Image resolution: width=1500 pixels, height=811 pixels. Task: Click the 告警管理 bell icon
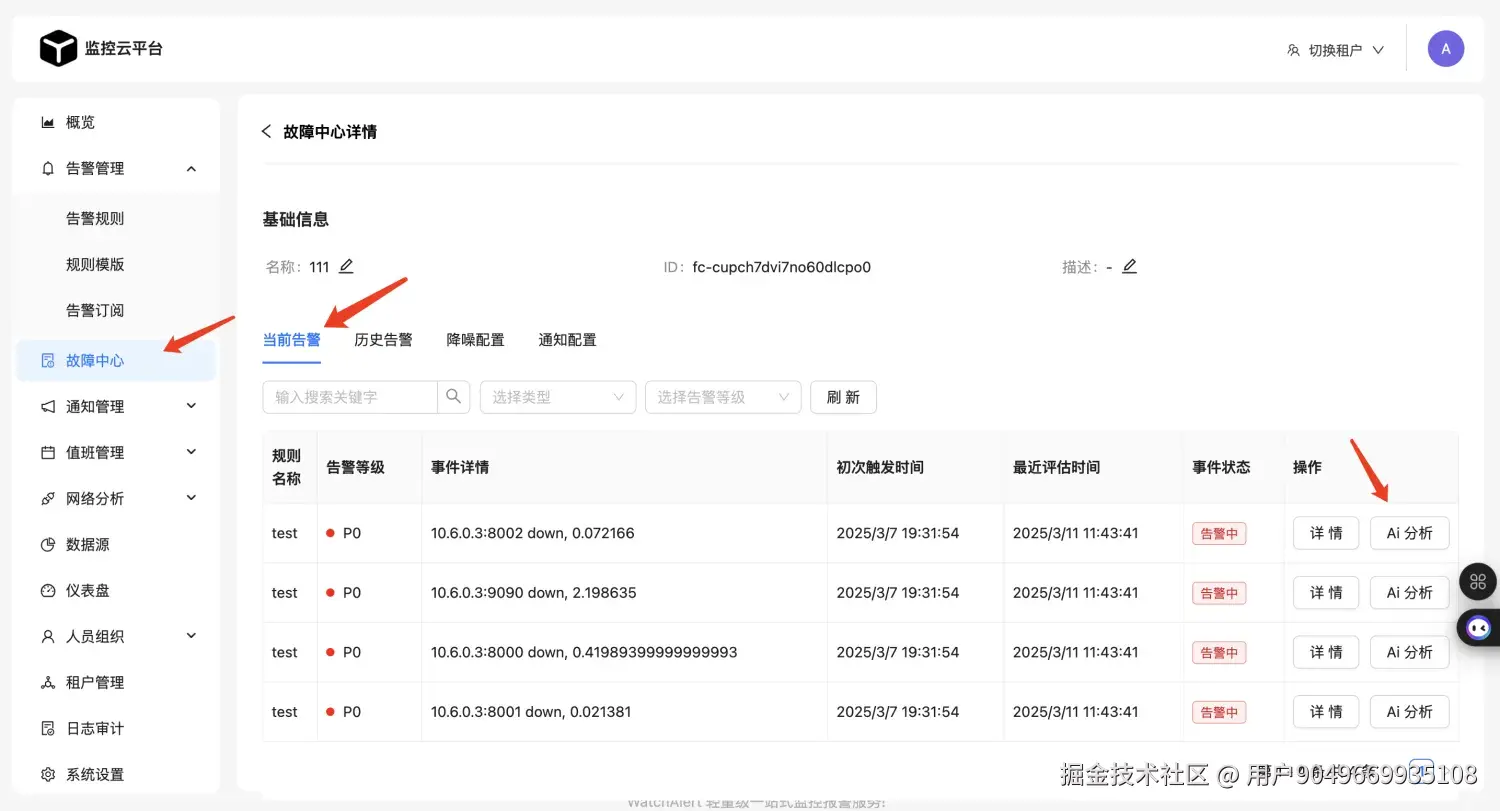48,168
